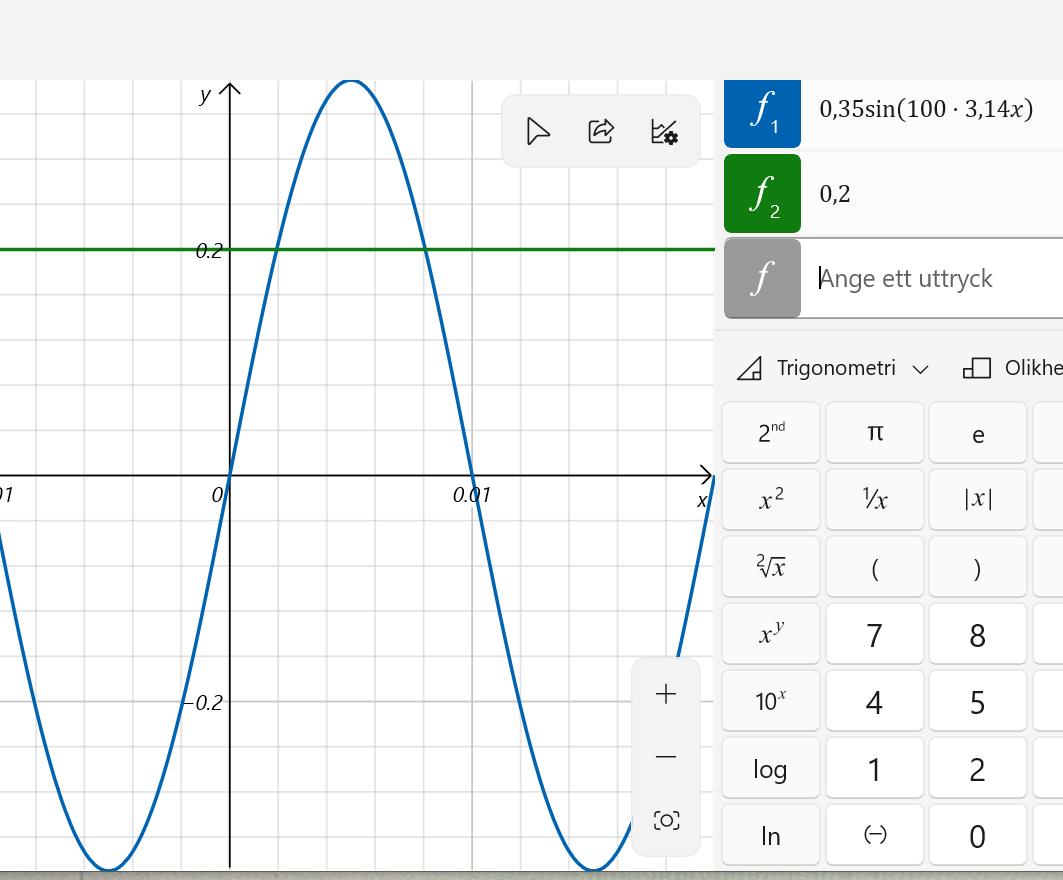Click the share graph icon
Screen dimensions: 1063x880
click(x=601, y=131)
